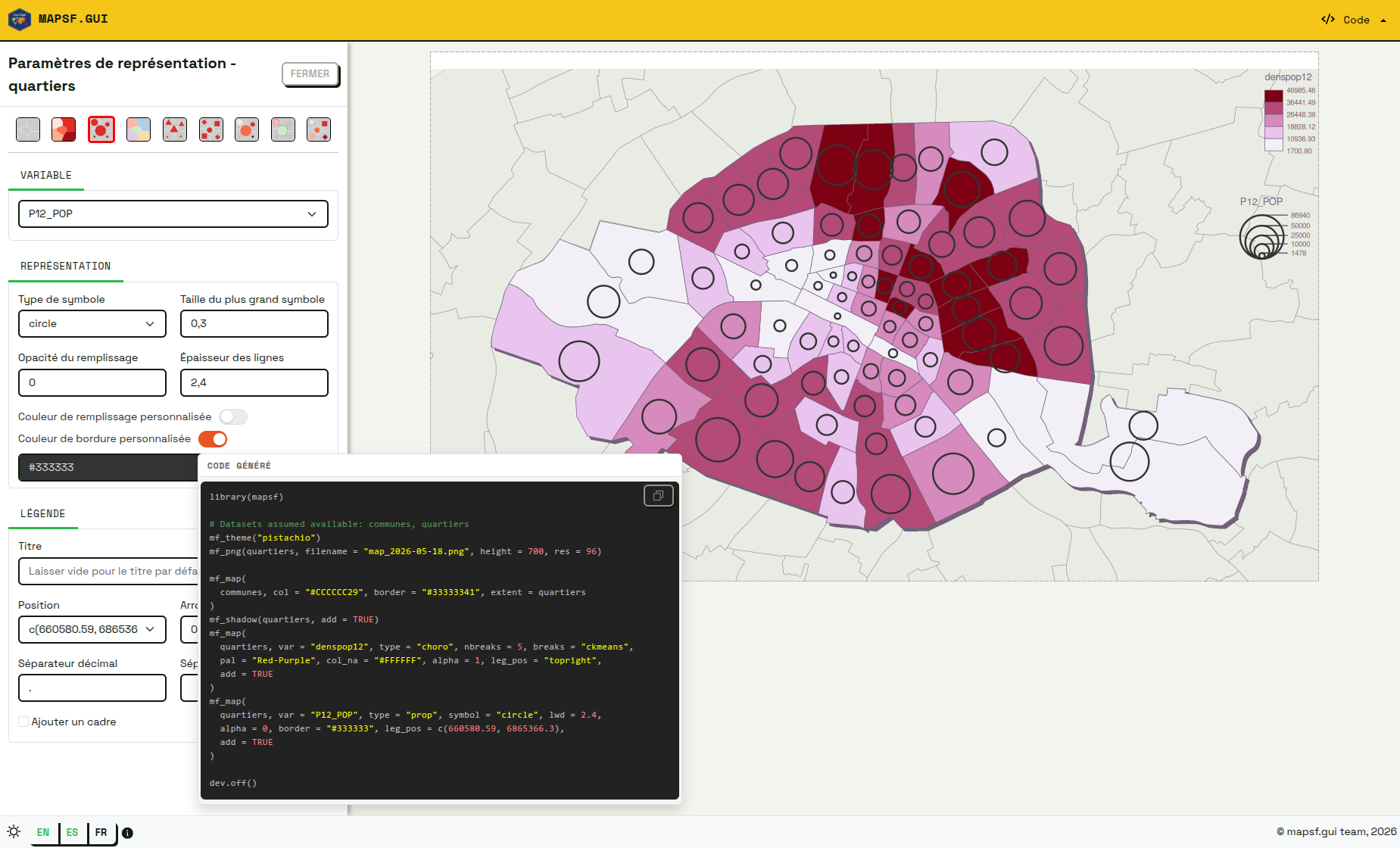Click the MAPSF.GUI logo icon

(x=20, y=20)
